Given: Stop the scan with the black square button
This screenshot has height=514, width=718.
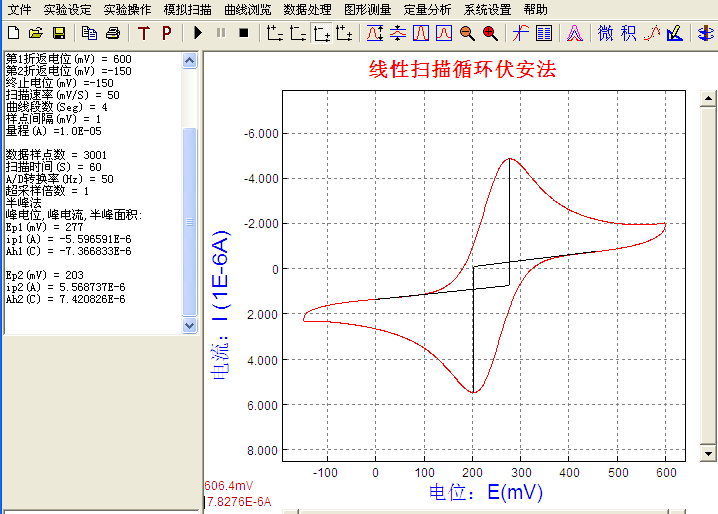Looking at the screenshot, I should click(x=243, y=33).
